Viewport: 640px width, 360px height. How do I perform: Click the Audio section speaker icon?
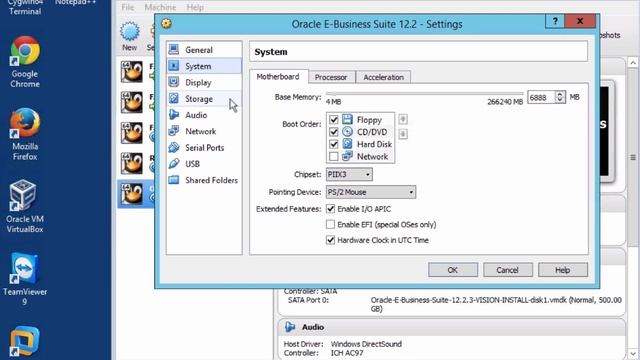(290, 327)
